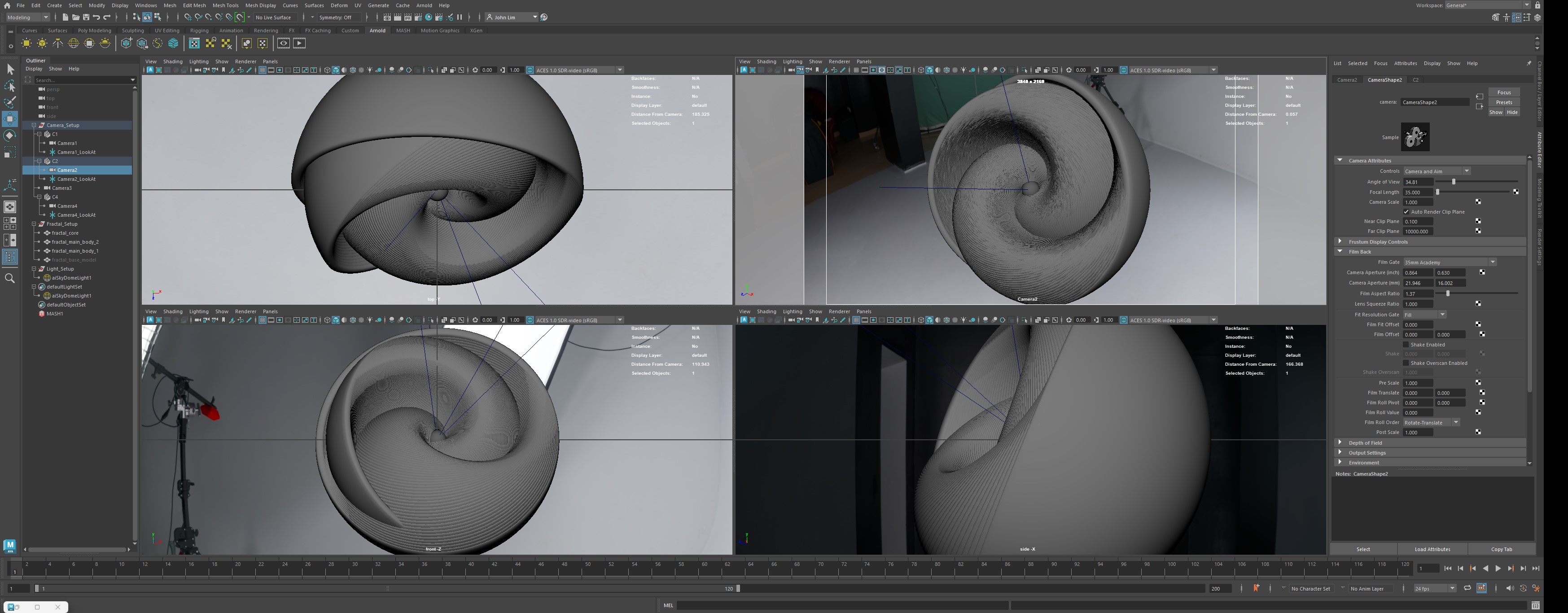This screenshot has height=613, width=1568.
Task: Create an Arnold skydome light
Action: point(74,43)
